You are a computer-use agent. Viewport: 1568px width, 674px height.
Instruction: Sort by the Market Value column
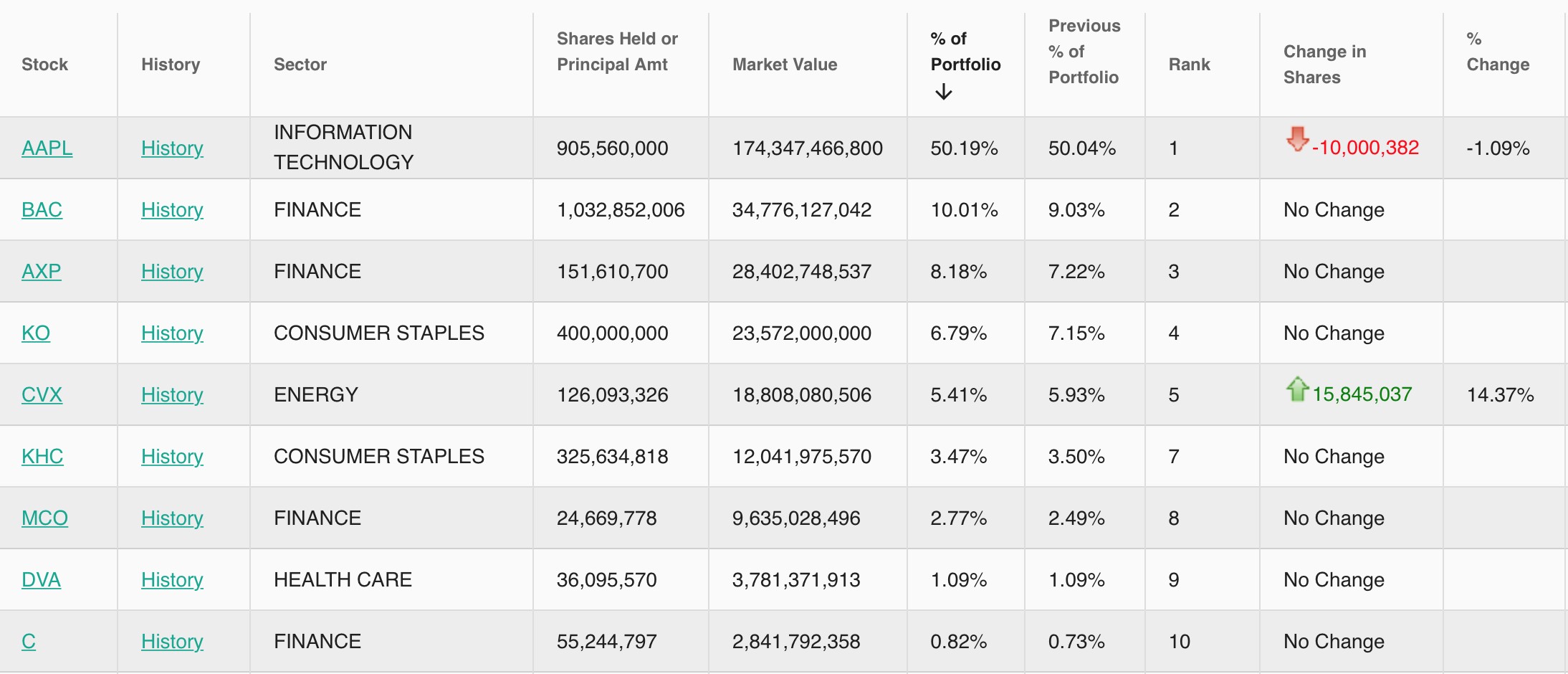(785, 65)
